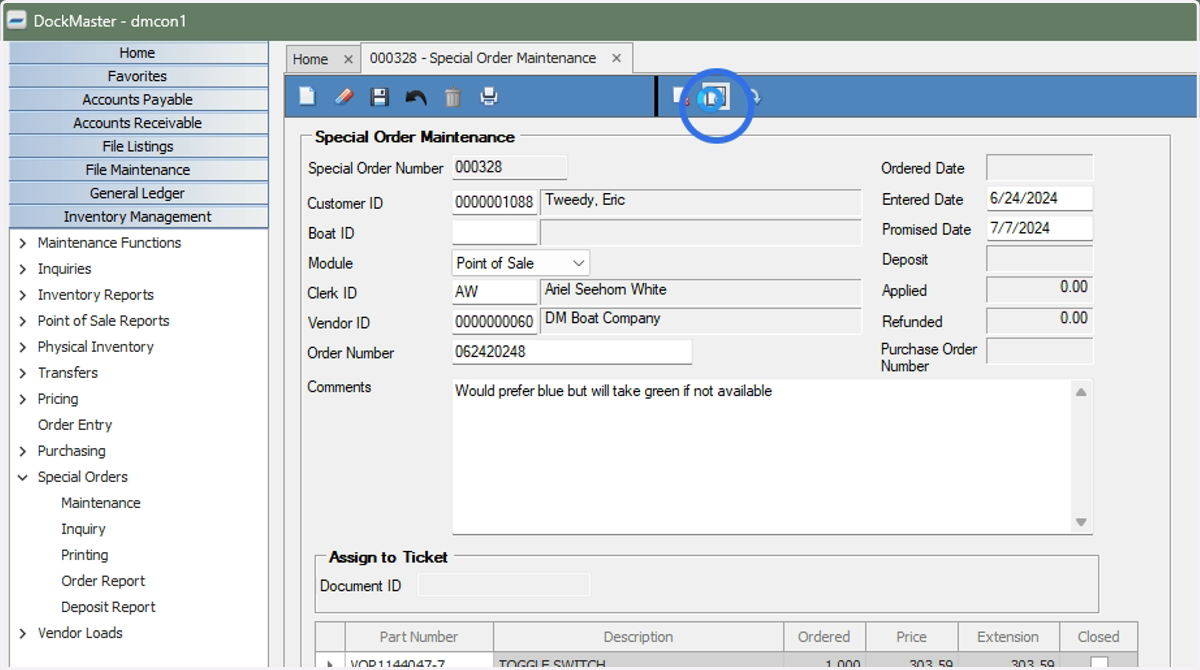Click the customer name Tweedy, Eric
1200x670 pixels.
click(x=585, y=200)
